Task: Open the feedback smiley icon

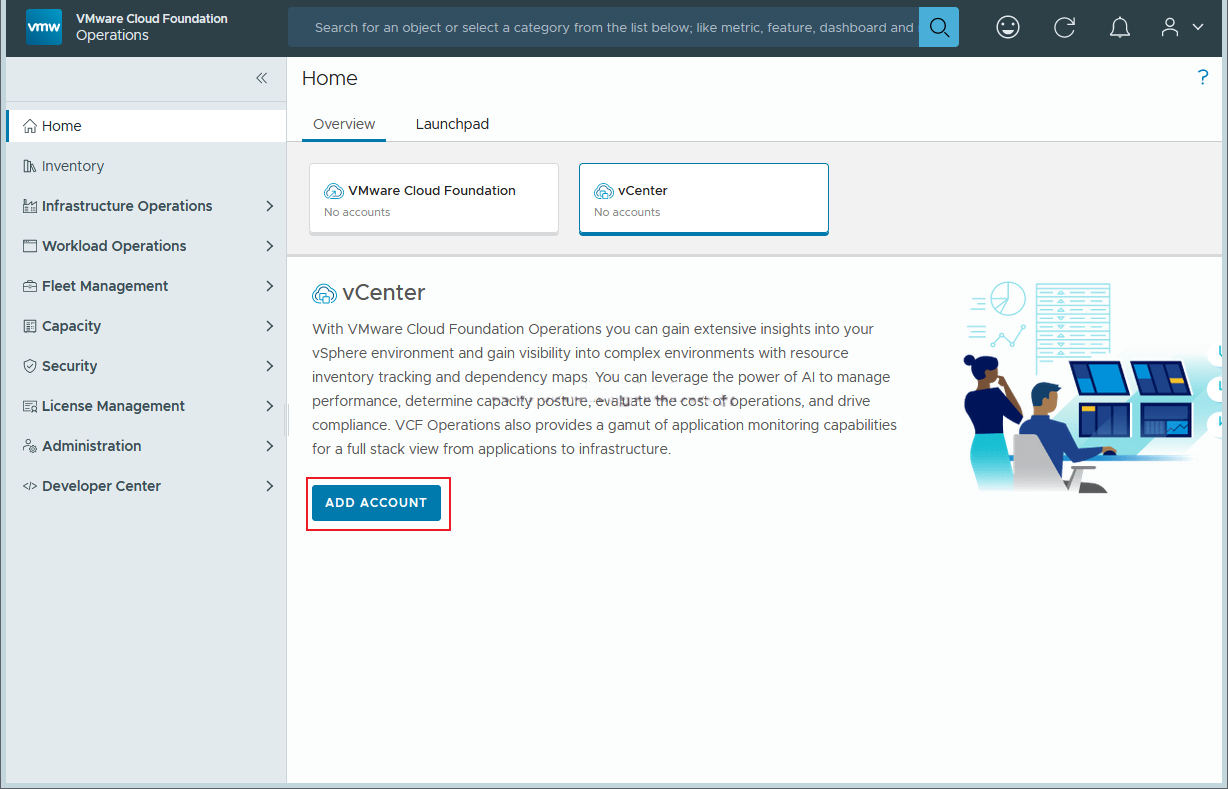Action: pyautogui.click(x=1008, y=27)
